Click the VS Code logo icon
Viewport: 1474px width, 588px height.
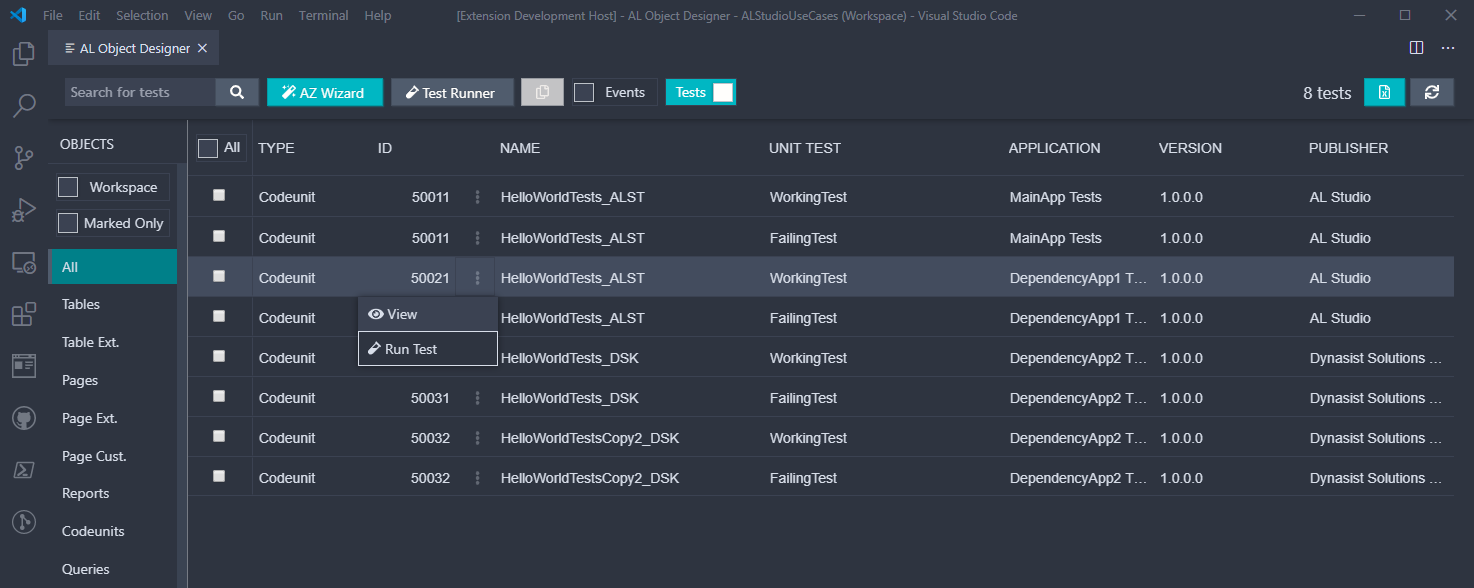click(x=17, y=15)
